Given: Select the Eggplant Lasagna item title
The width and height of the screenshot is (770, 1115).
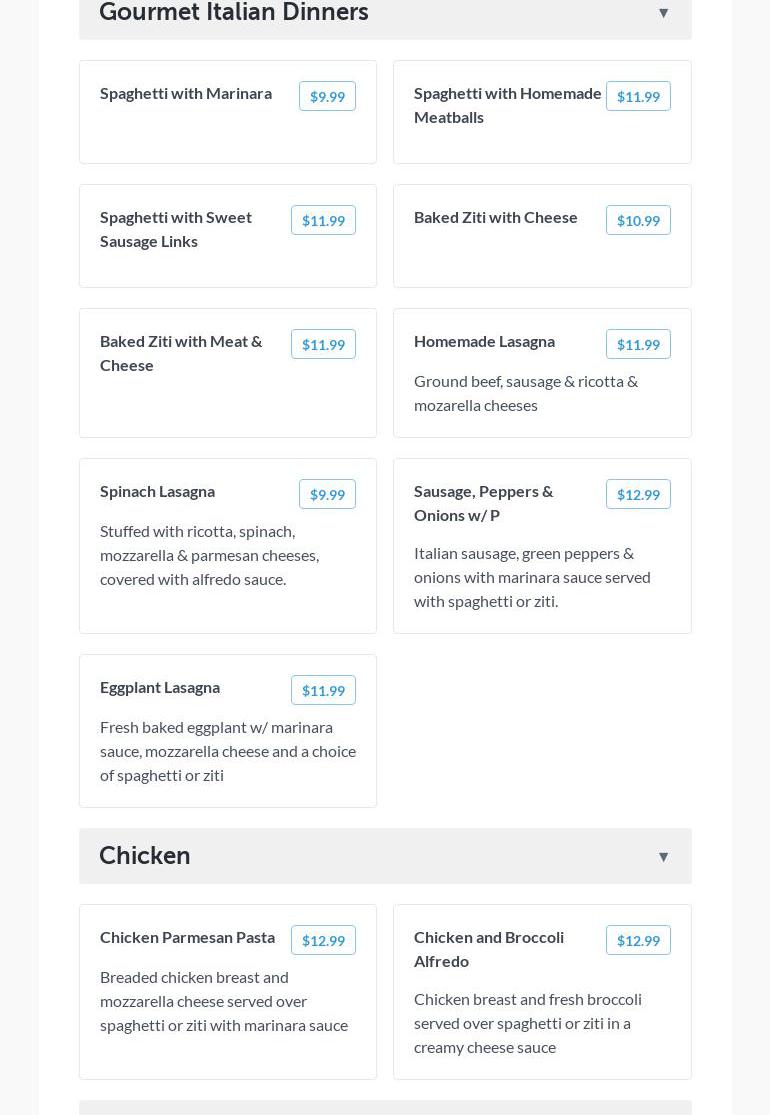Looking at the screenshot, I should point(160,687).
